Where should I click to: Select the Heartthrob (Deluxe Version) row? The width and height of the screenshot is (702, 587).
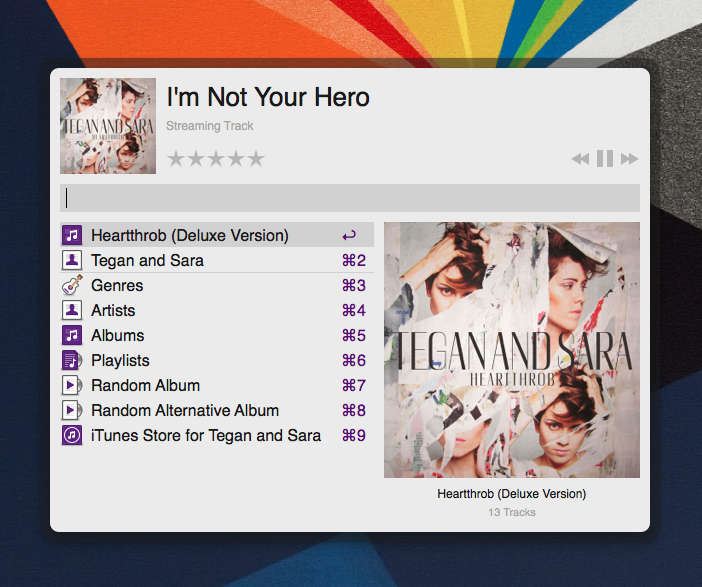point(217,235)
